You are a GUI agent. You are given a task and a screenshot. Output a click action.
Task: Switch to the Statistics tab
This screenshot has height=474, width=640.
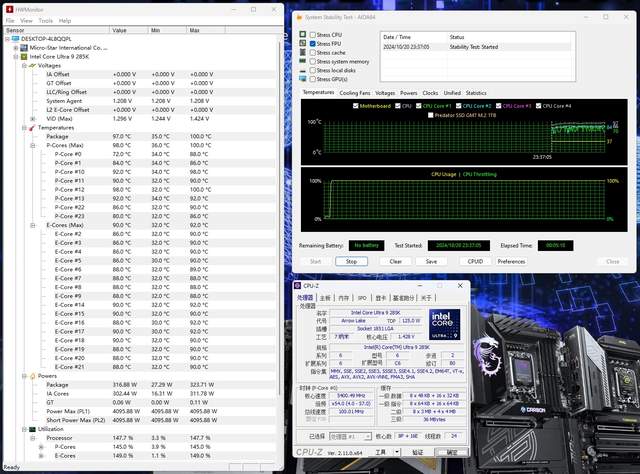pos(476,93)
